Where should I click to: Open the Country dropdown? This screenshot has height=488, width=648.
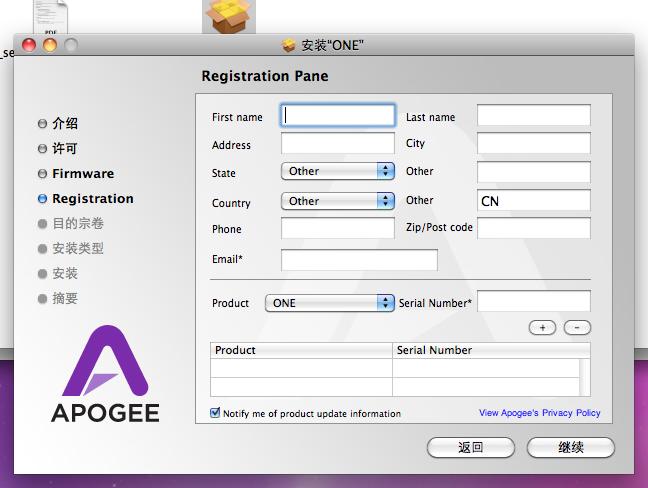(338, 201)
